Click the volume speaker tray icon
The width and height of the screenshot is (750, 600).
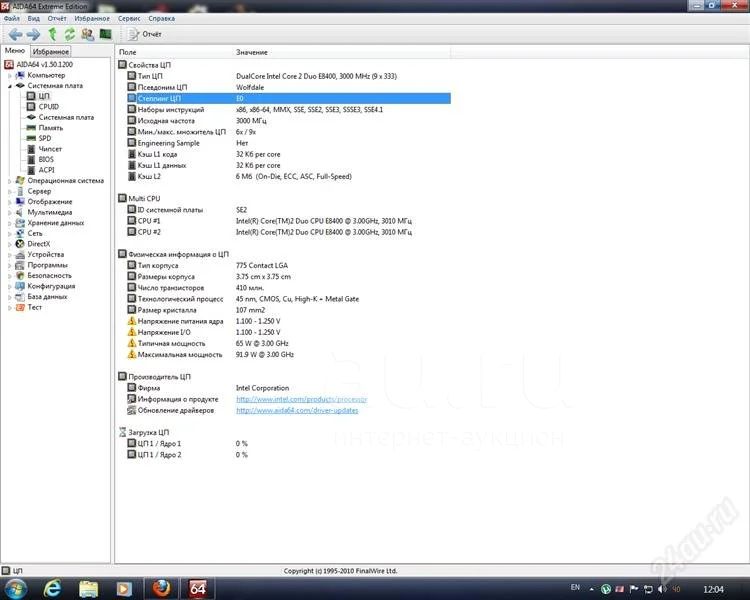(662, 589)
